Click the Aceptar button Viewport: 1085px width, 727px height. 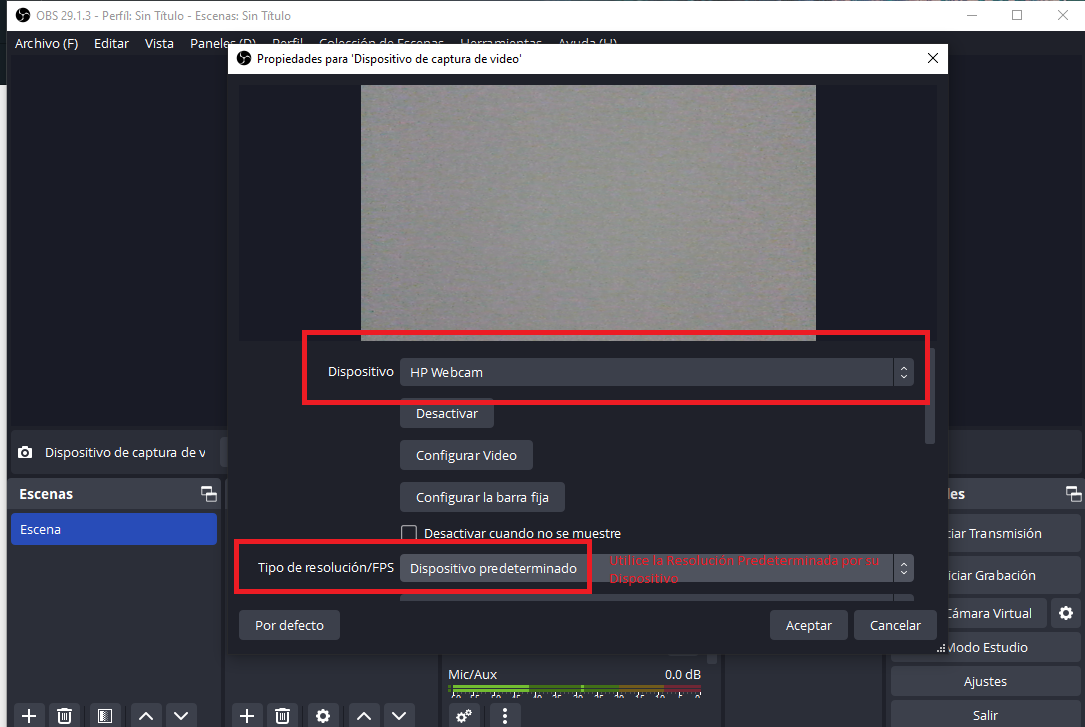coord(808,625)
